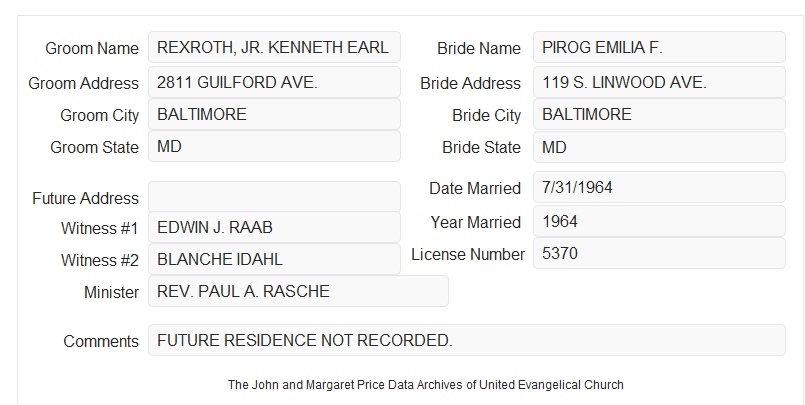Click the Date Married label

(475, 188)
